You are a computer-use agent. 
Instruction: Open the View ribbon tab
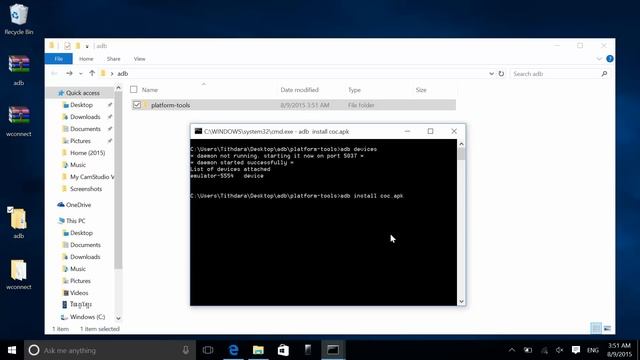point(140,59)
